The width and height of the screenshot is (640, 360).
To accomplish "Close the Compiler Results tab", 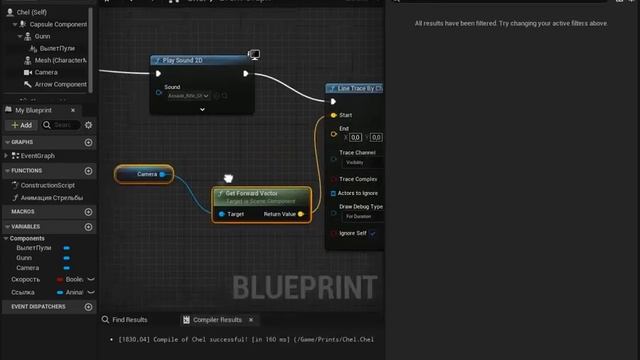I will 251,320.
